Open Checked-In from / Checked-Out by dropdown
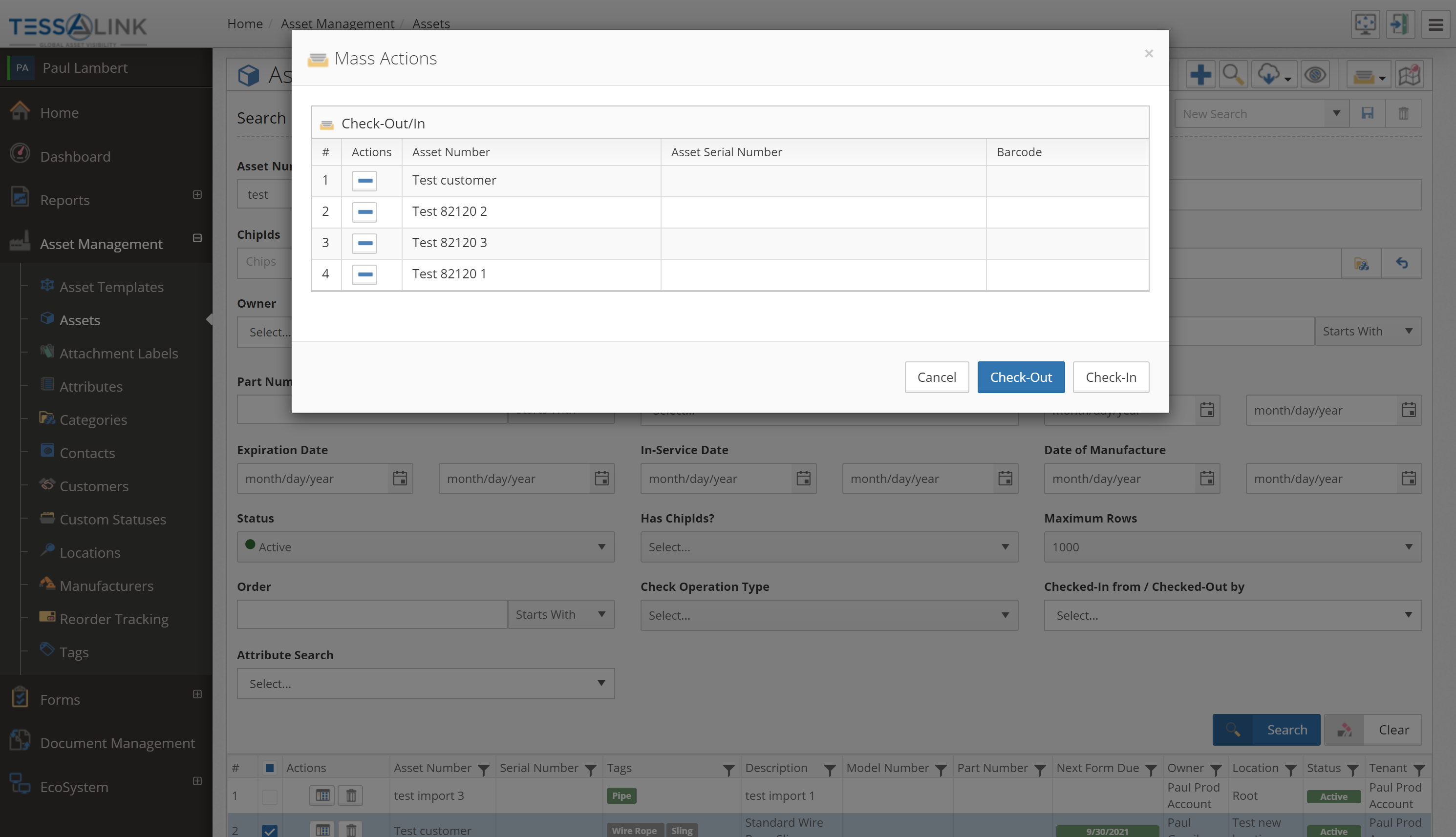The height and width of the screenshot is (837, 1456). point(1232,615)
